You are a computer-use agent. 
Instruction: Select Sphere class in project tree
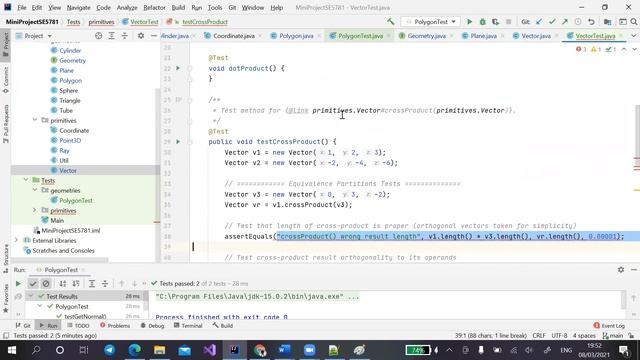68,90
